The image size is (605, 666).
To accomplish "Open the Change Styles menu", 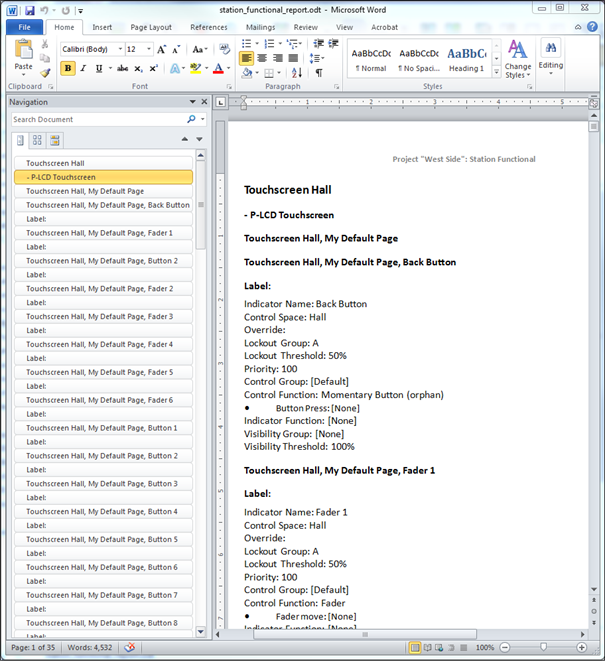I will coord(518,58).
